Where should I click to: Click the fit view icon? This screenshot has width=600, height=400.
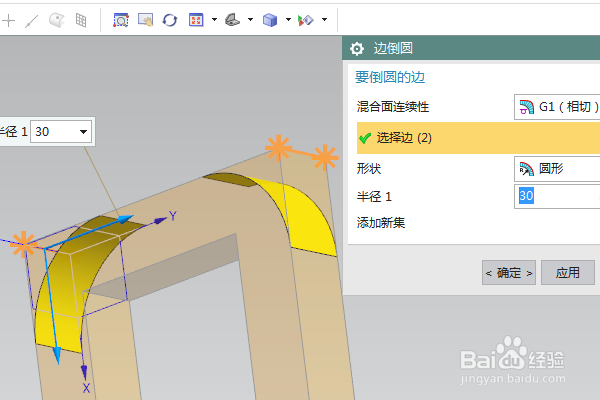(196, 20)
